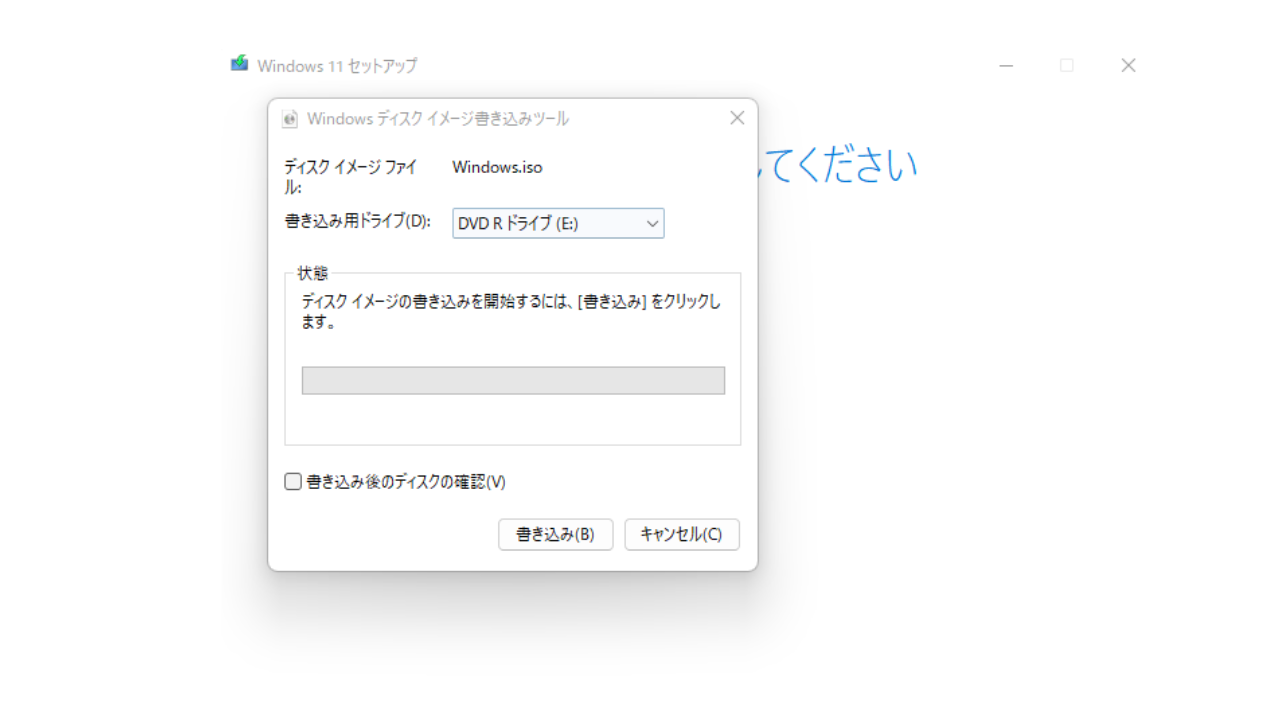The image size is (1280, 720).
Task: Close the Windows 11 Setup window
Action: (1128, 65)
